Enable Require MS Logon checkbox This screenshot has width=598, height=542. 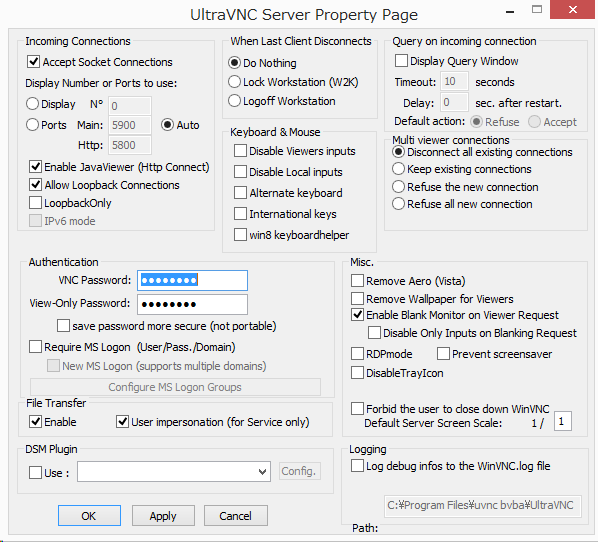tap(35, 347)
